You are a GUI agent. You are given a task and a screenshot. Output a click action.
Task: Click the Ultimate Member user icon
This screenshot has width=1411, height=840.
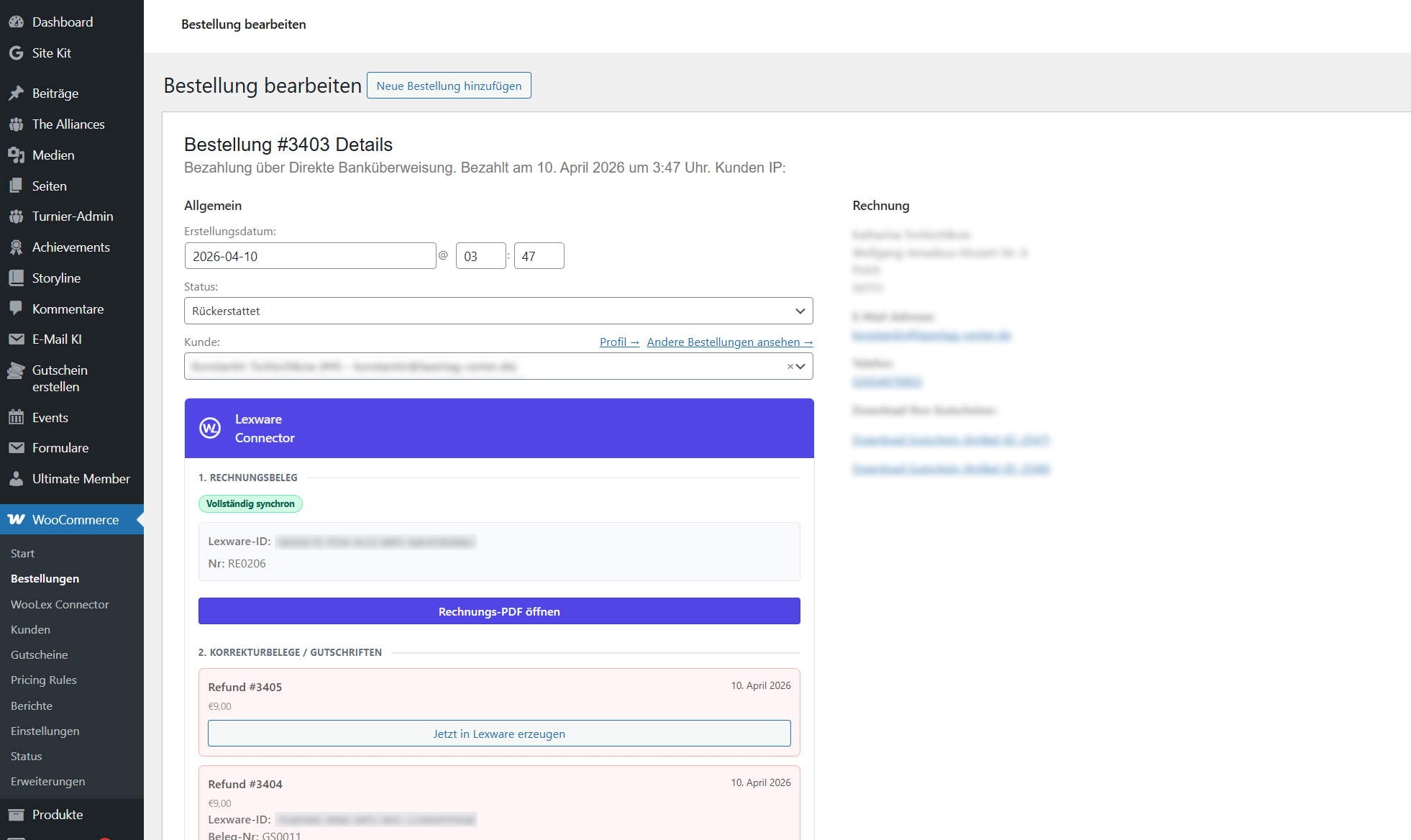[16, 479]
